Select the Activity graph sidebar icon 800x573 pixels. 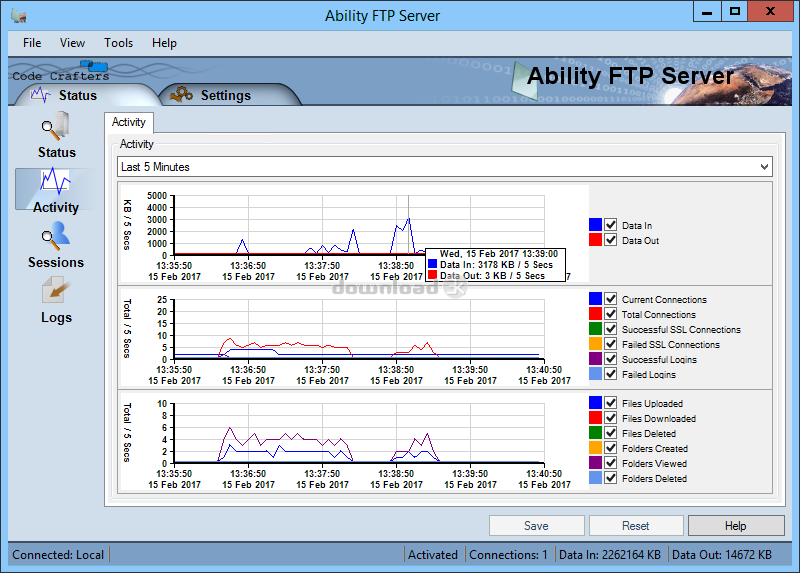(56, 190)
